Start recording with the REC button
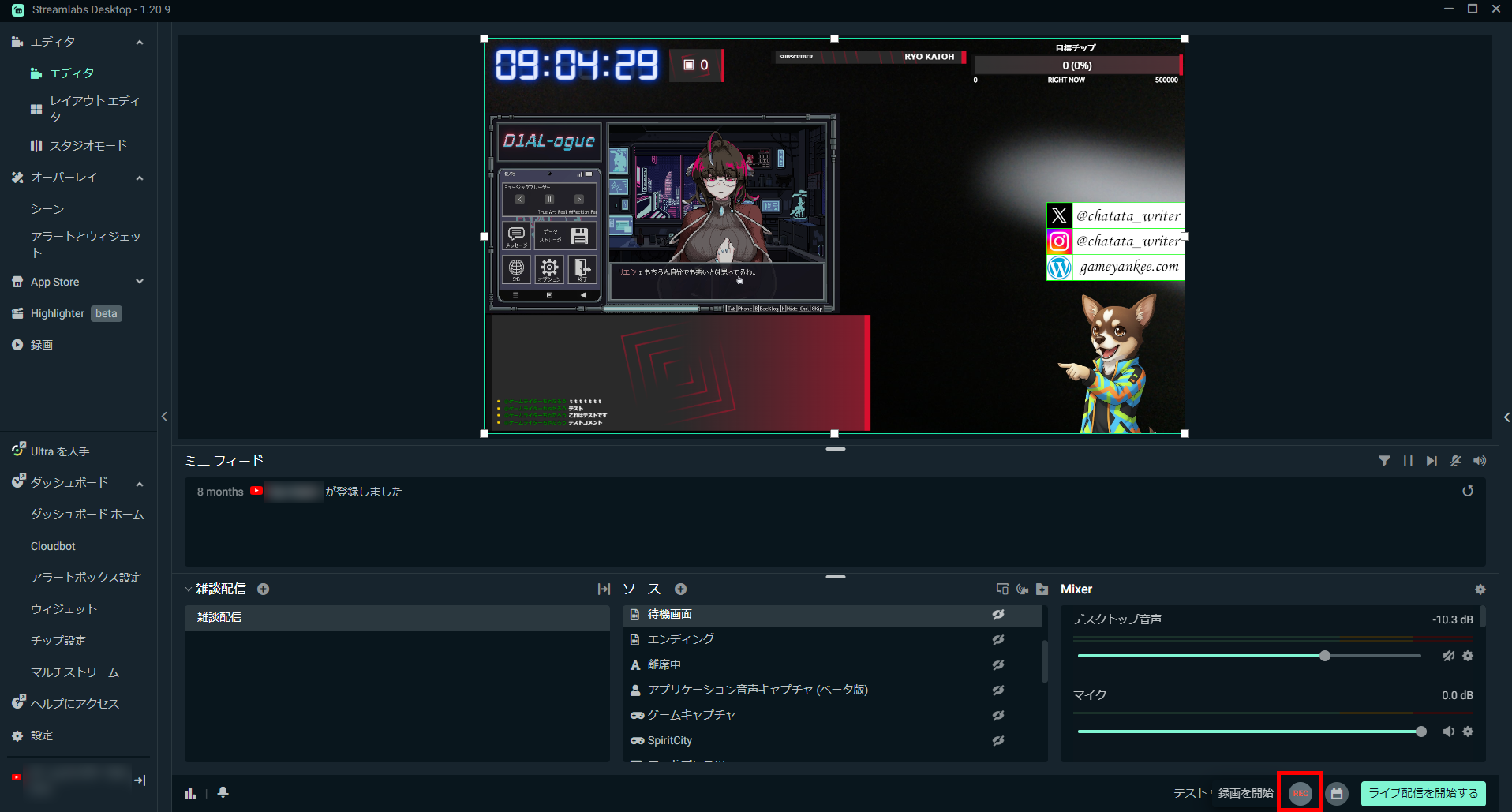Image resolution: width=1512 pixels, height=812 pixels. point(1301,793)
